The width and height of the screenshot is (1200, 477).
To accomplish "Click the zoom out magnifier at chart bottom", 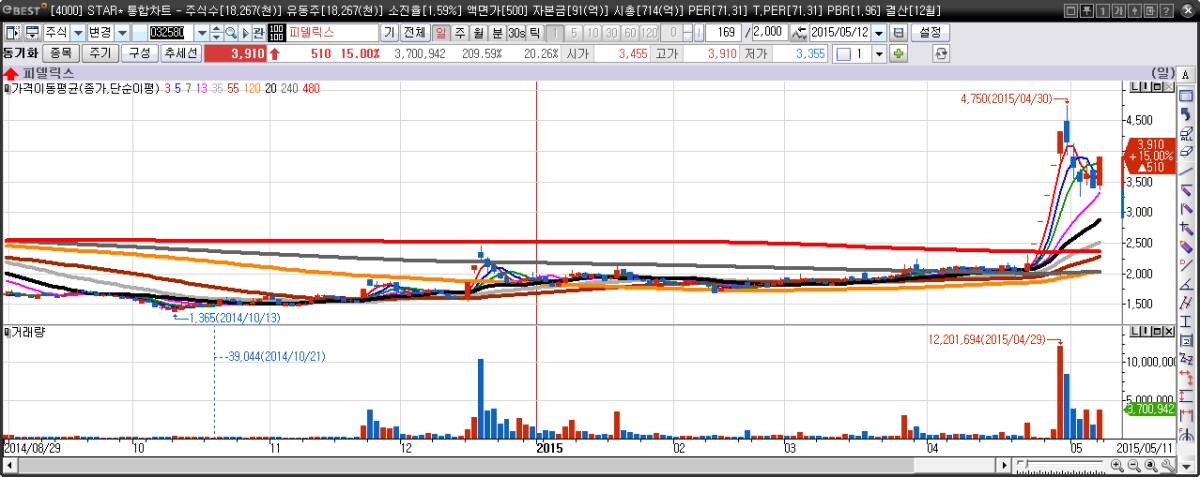I will point(1134,466).
